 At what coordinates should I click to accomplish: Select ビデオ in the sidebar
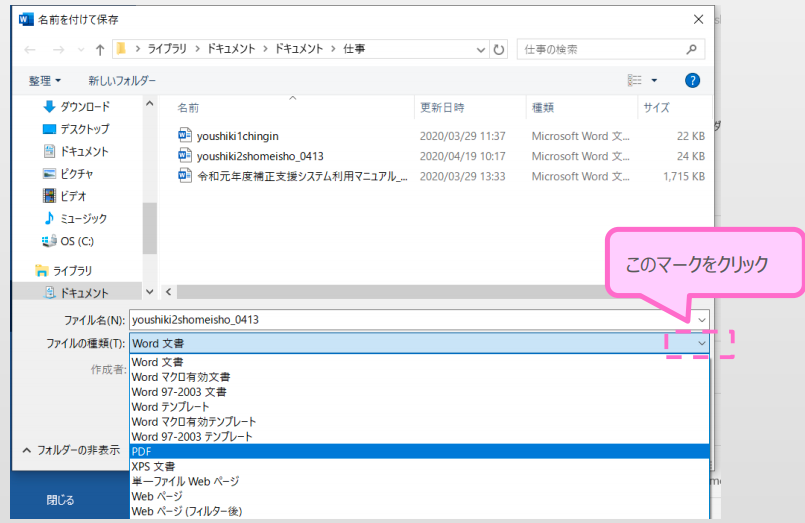point(65,196)
